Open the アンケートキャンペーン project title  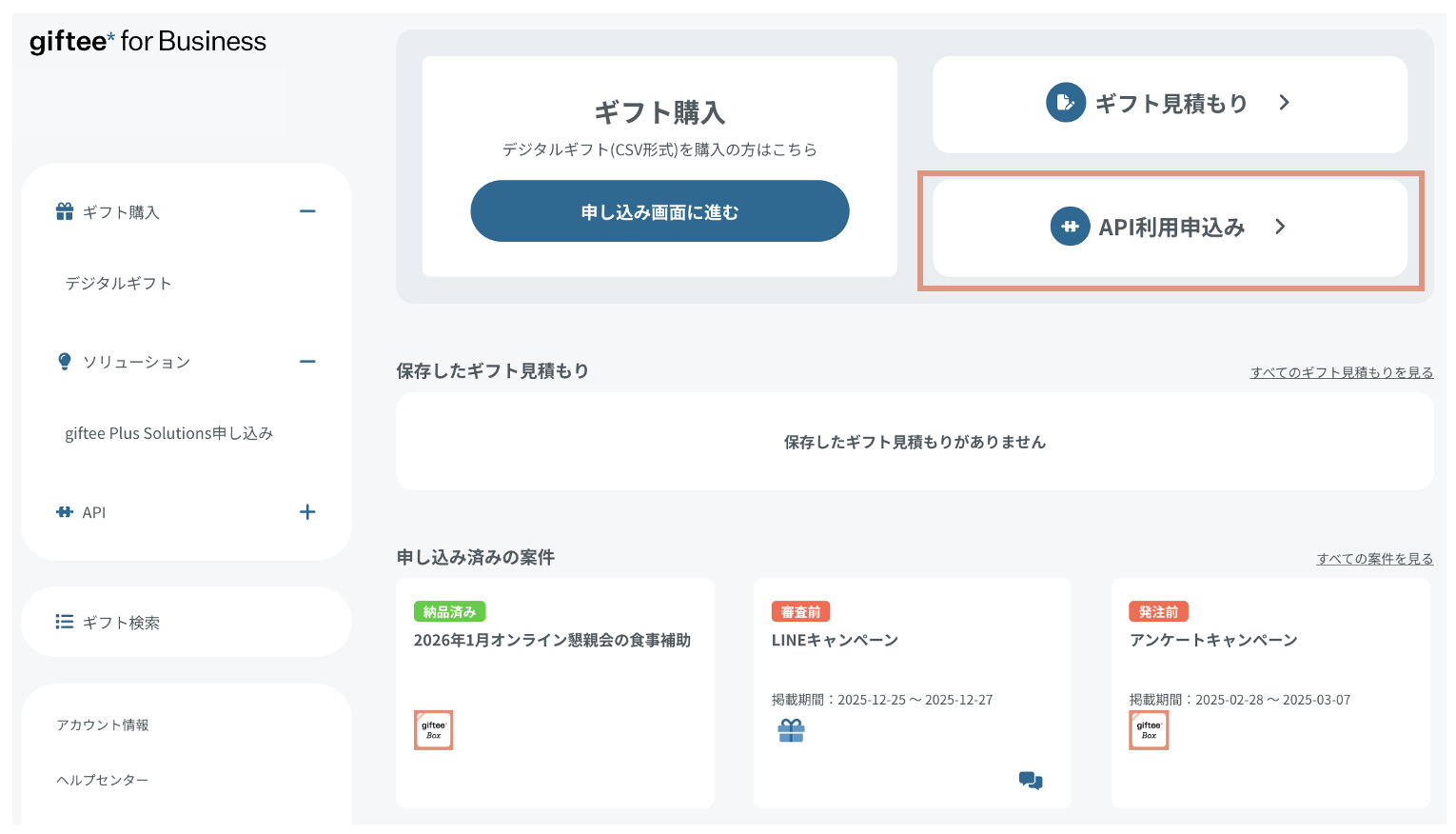point(1213,640)
